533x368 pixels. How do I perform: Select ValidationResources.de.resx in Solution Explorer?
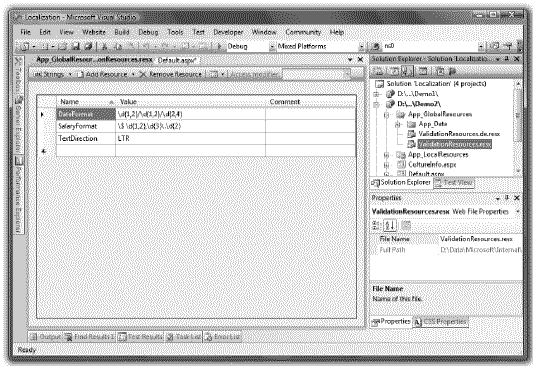(x=459, y=134)
